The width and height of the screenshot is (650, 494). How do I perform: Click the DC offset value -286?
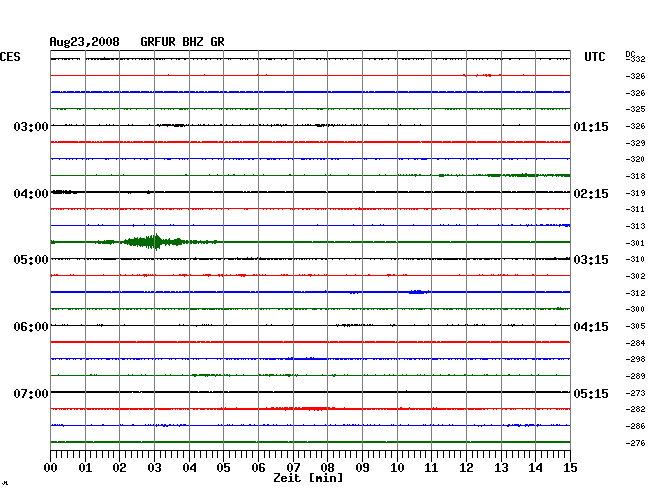tap(635, 426)
